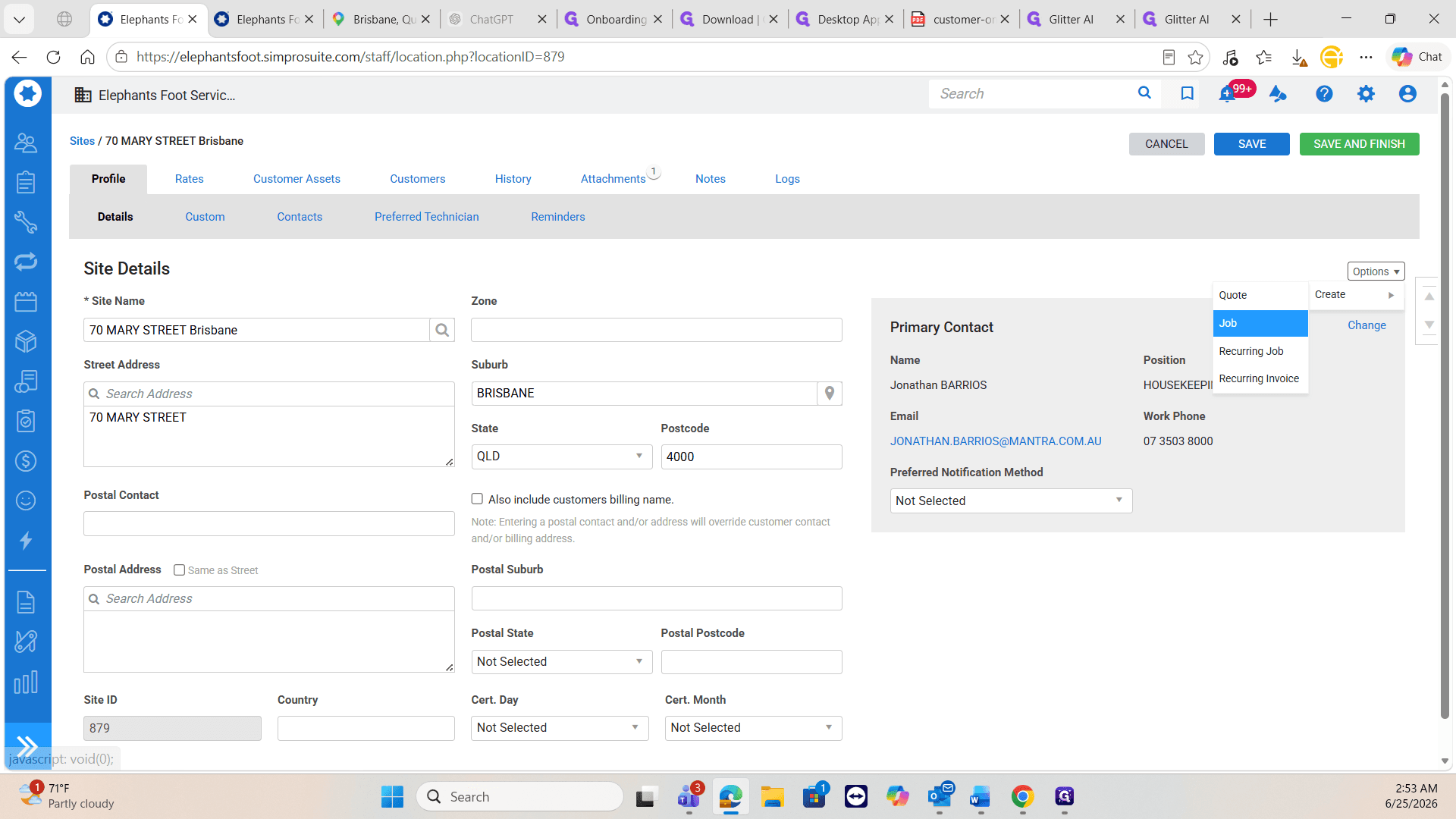Select Recurring Invoice menu entry

tap(1260, 378)
